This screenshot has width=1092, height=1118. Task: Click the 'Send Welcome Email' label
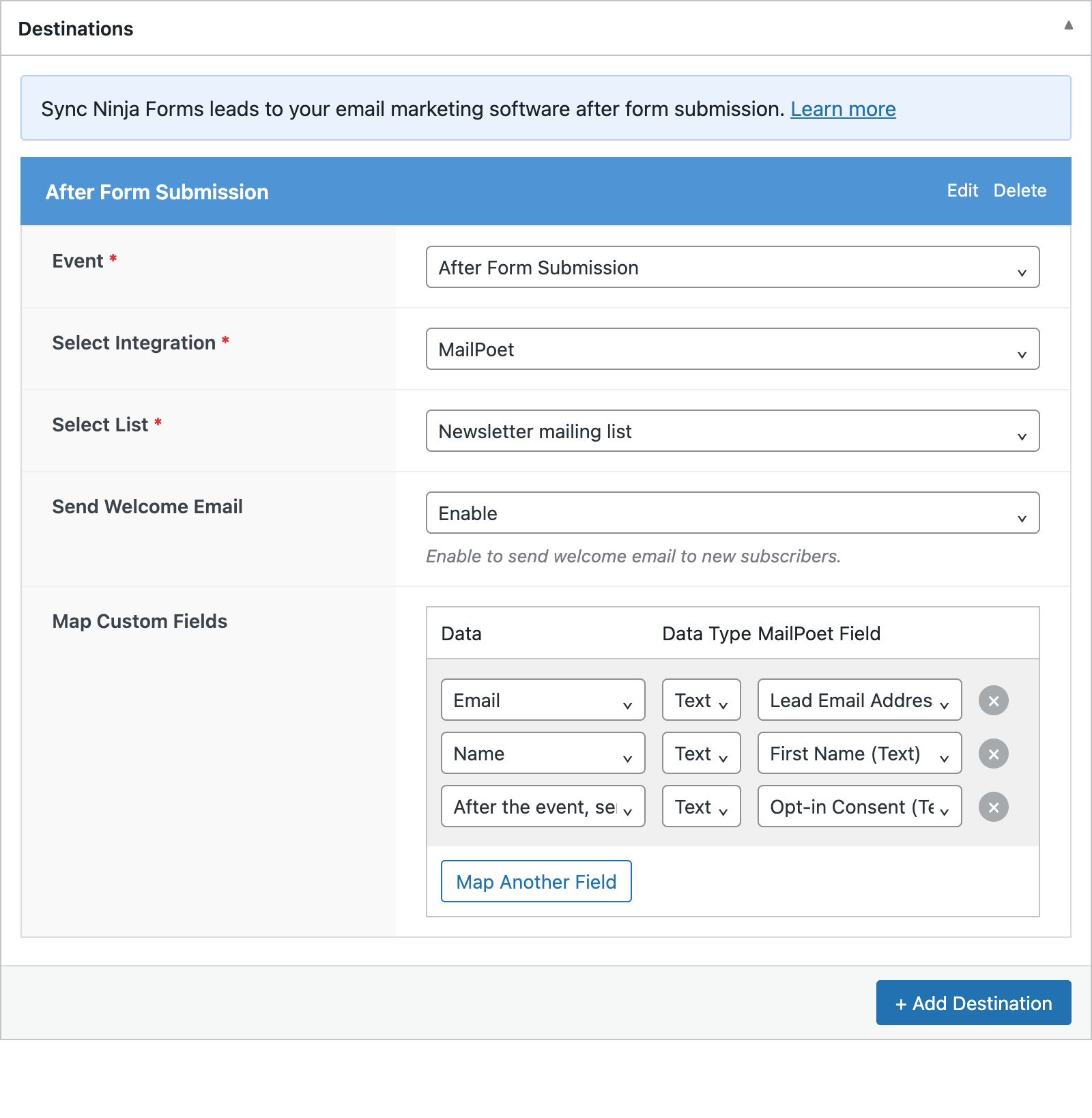[147, 506]
